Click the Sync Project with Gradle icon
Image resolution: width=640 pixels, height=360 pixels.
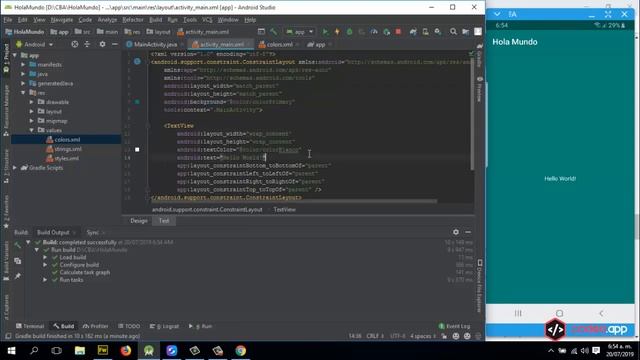coord(413,32)
